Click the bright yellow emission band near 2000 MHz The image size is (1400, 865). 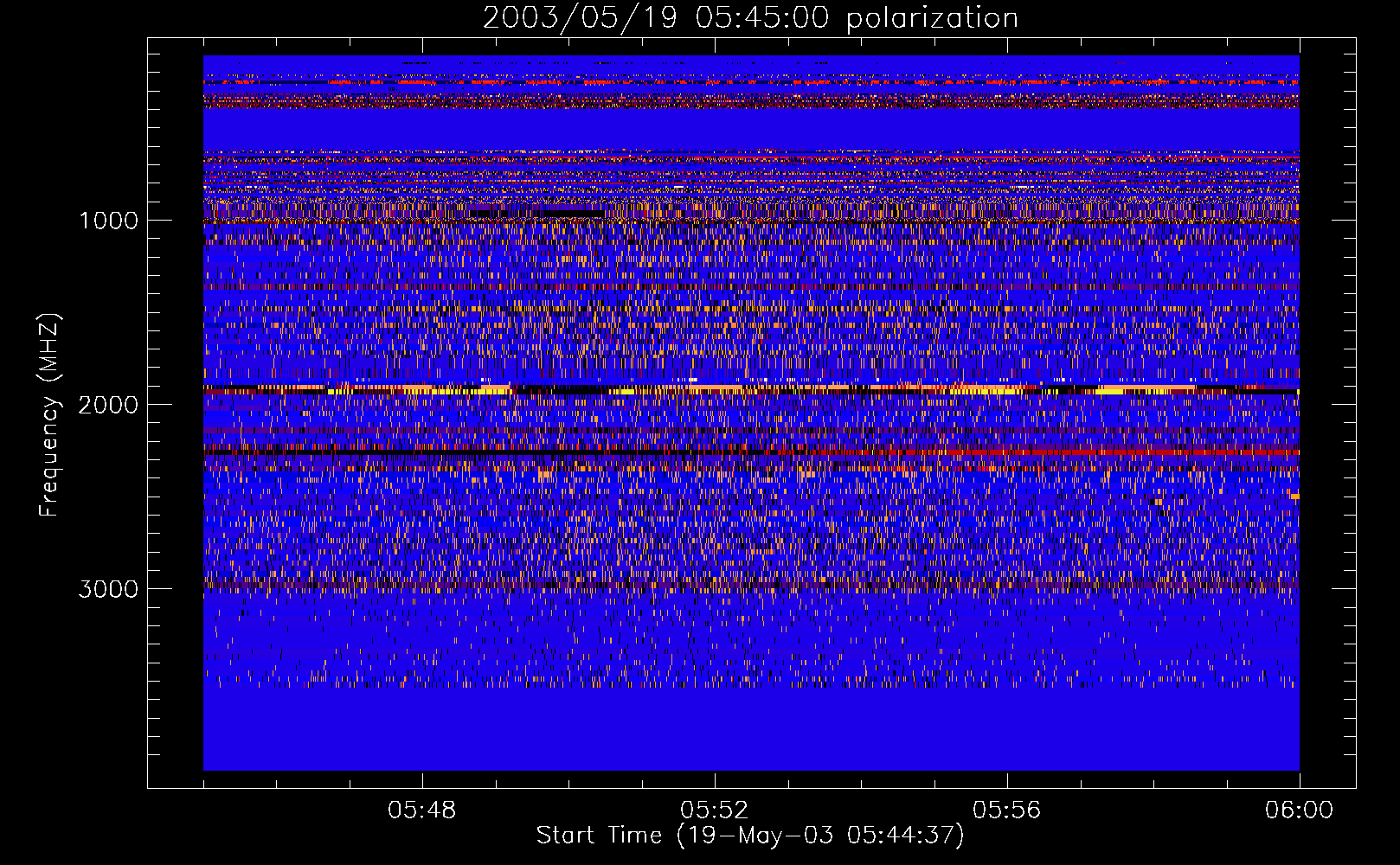click(751, 389)
